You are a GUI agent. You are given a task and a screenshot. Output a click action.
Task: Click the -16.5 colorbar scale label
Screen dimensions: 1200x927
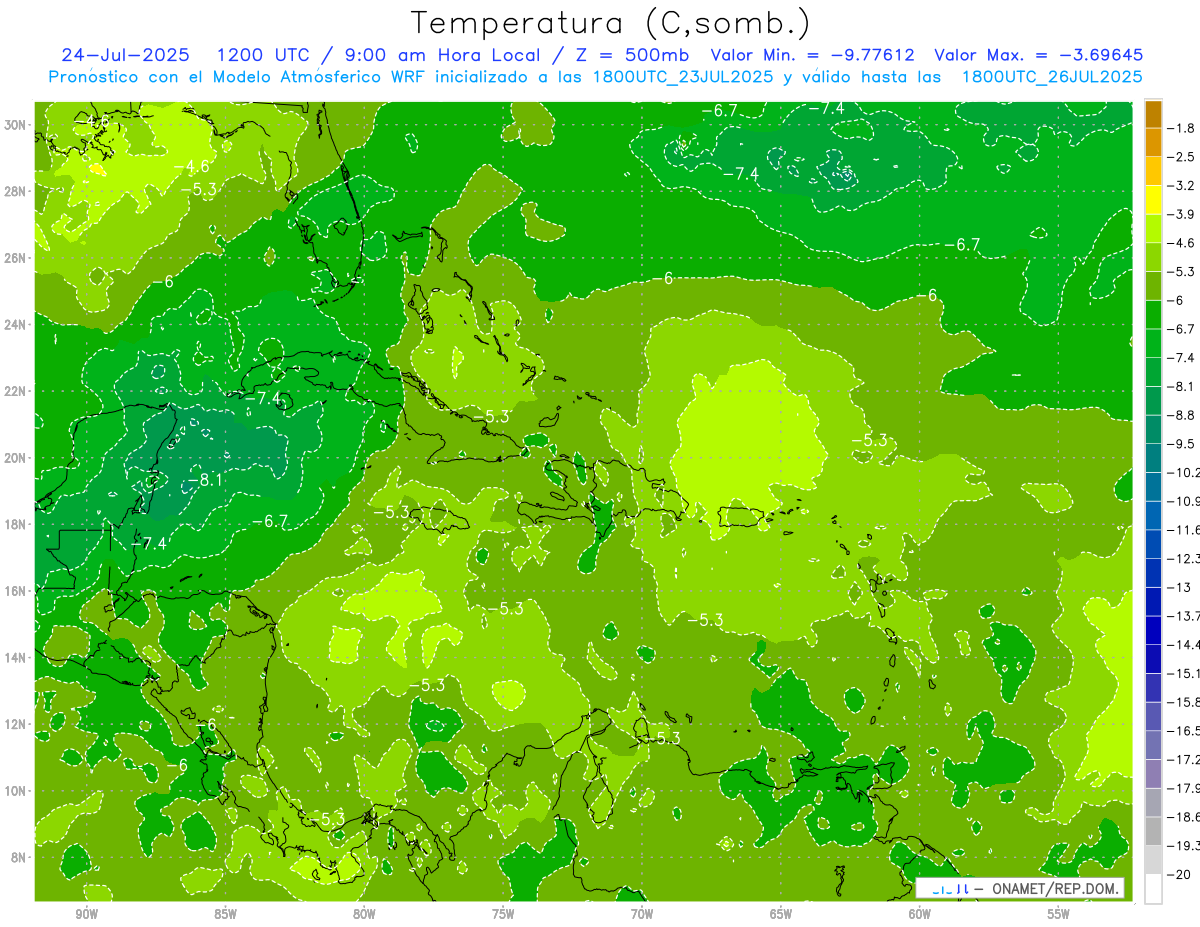[1183, 731]
